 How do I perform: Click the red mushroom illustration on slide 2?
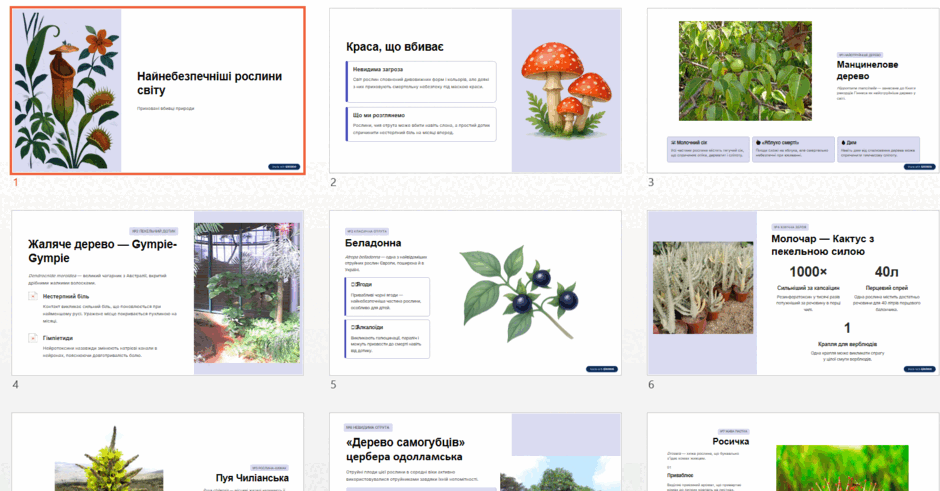tap(566, 90)
